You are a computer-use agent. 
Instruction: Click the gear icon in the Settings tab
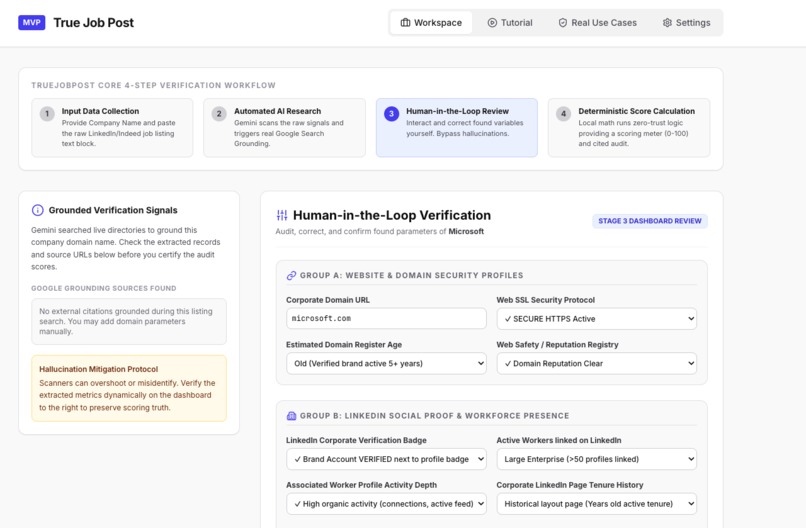point(667,23)
